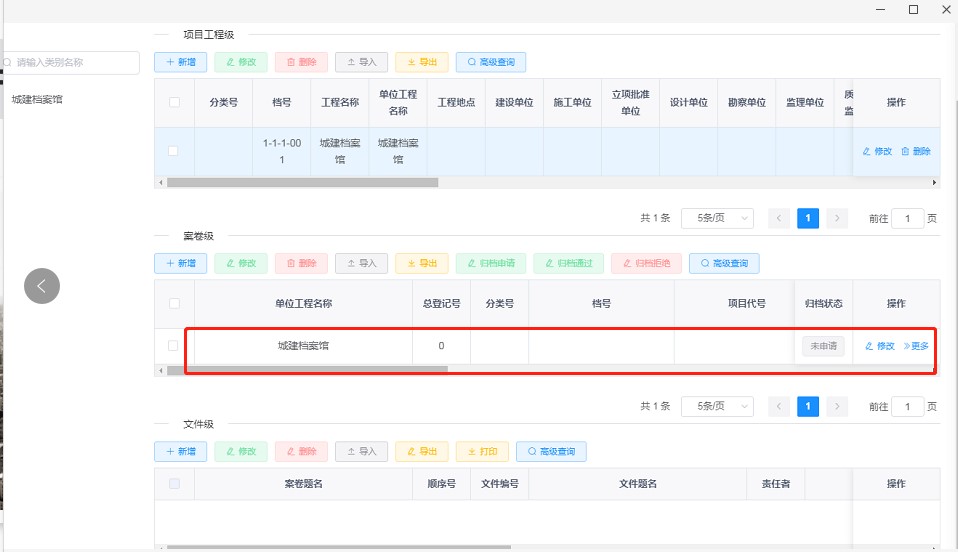Click 导入 in the 文件级 toolbar
This screenshot has width=958, height=552.
[362, 451]
